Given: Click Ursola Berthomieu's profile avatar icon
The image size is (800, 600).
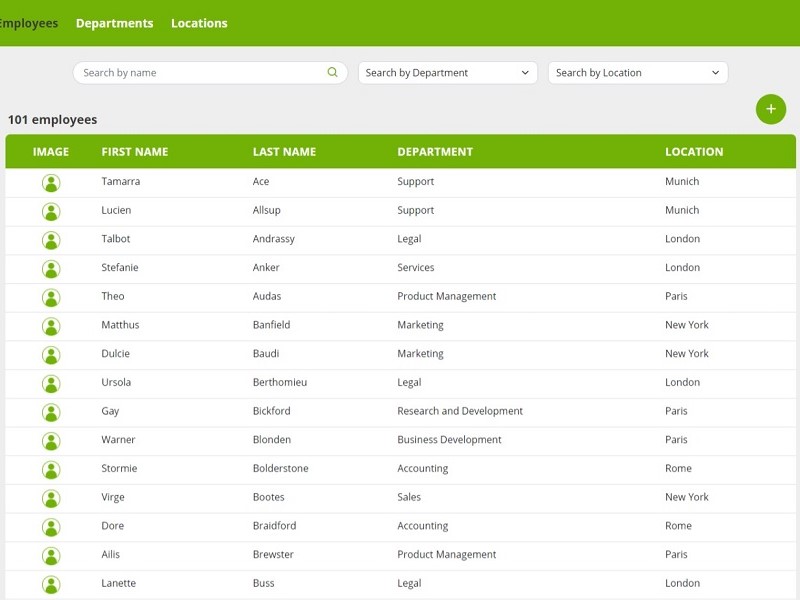Looking at the screenshot, I should (x=51, y=383).
